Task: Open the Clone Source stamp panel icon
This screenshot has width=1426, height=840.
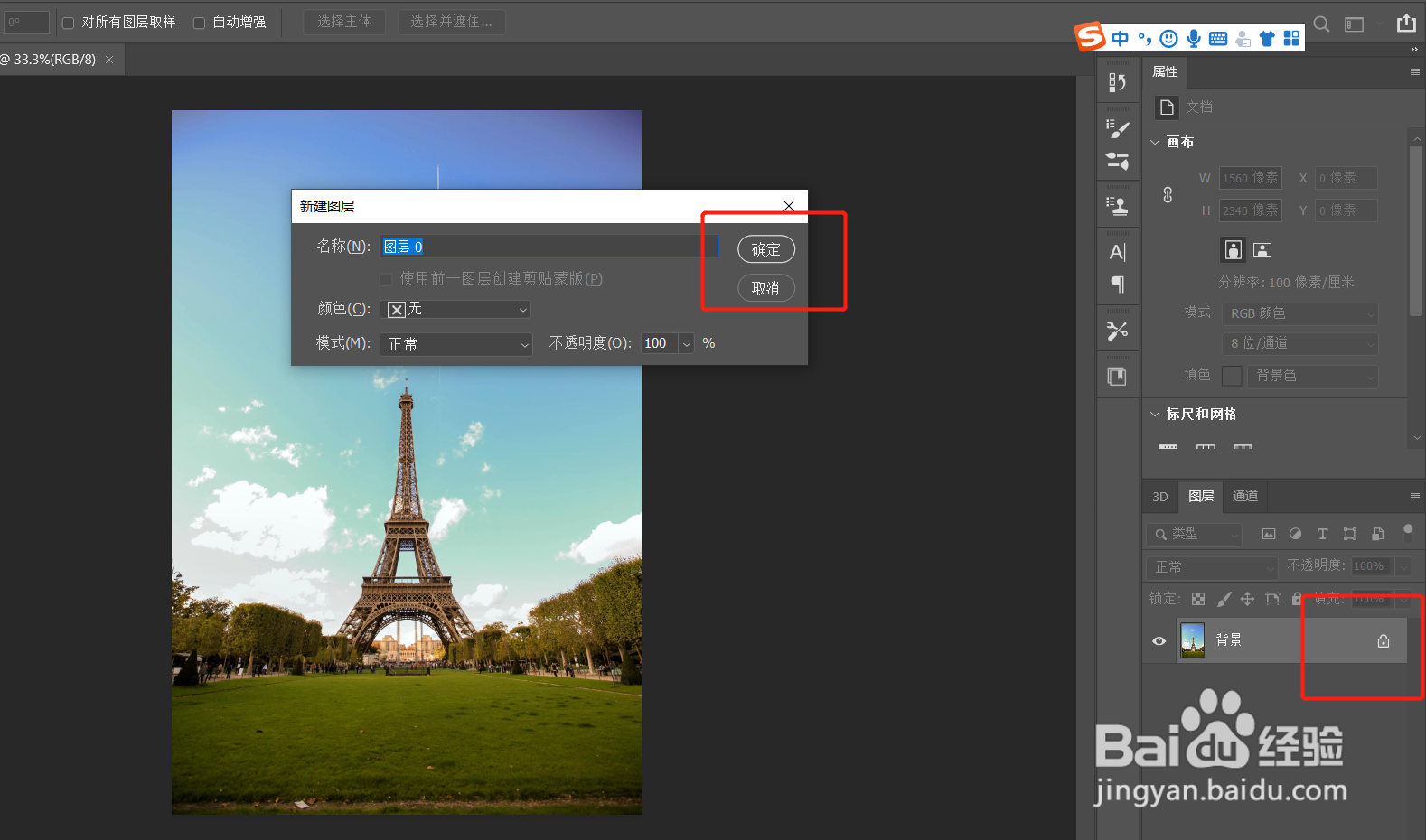Action: [x=1118, y=206]
